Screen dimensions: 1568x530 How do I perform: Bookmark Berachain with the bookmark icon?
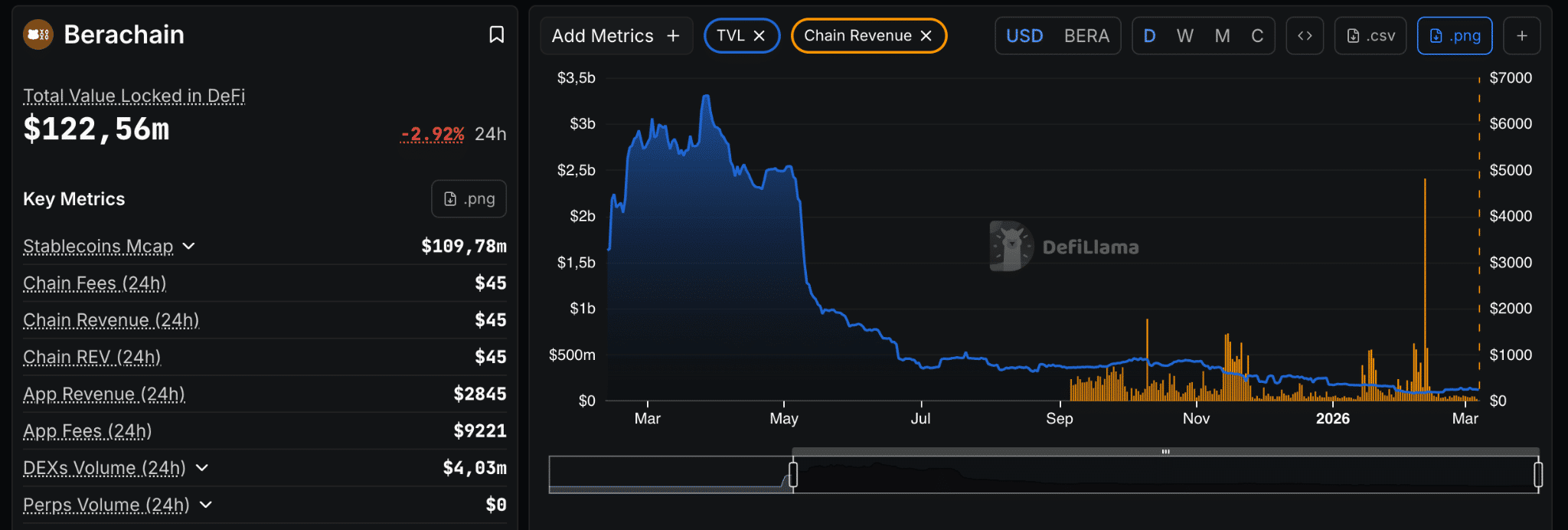[497, 34]
